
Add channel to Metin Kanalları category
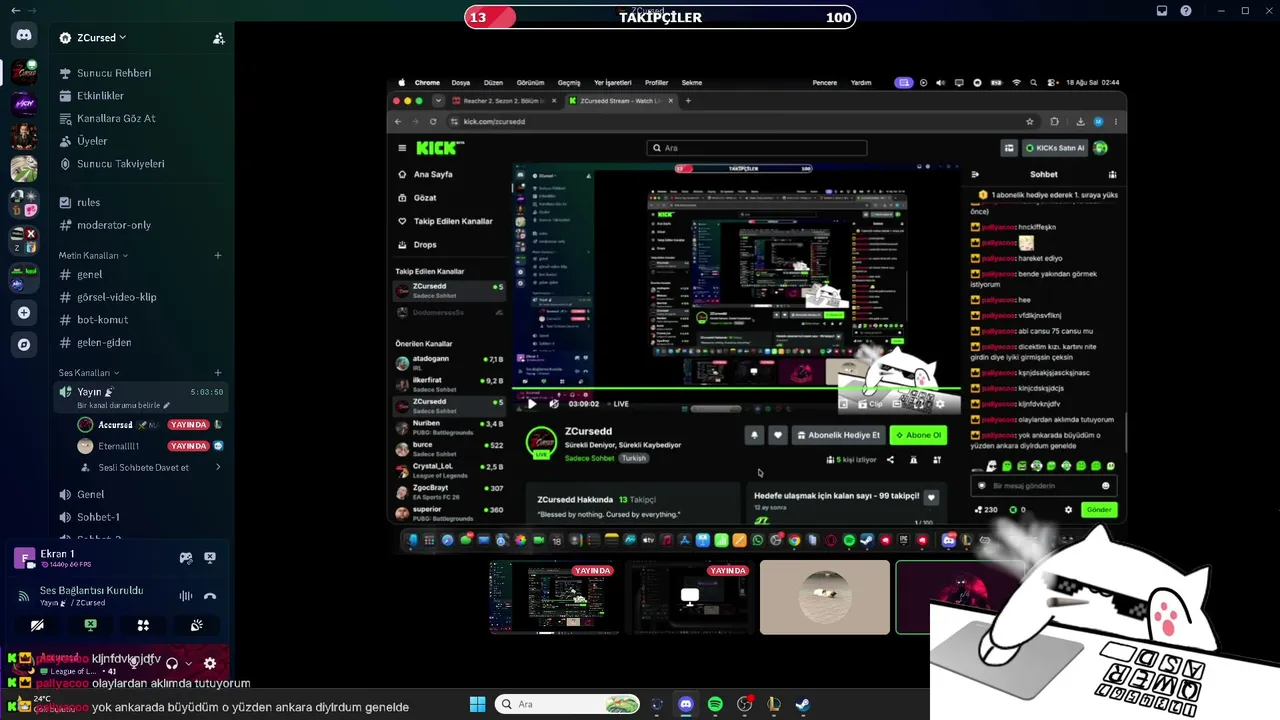(x=218, y=255)
